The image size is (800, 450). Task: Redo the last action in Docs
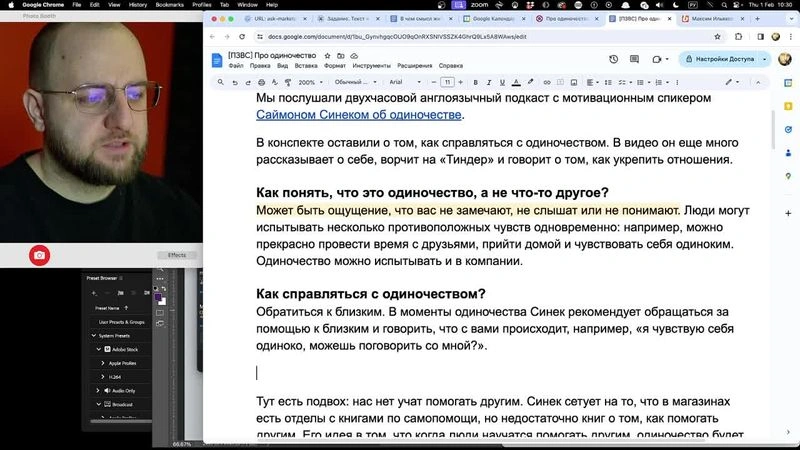point(248,82)
